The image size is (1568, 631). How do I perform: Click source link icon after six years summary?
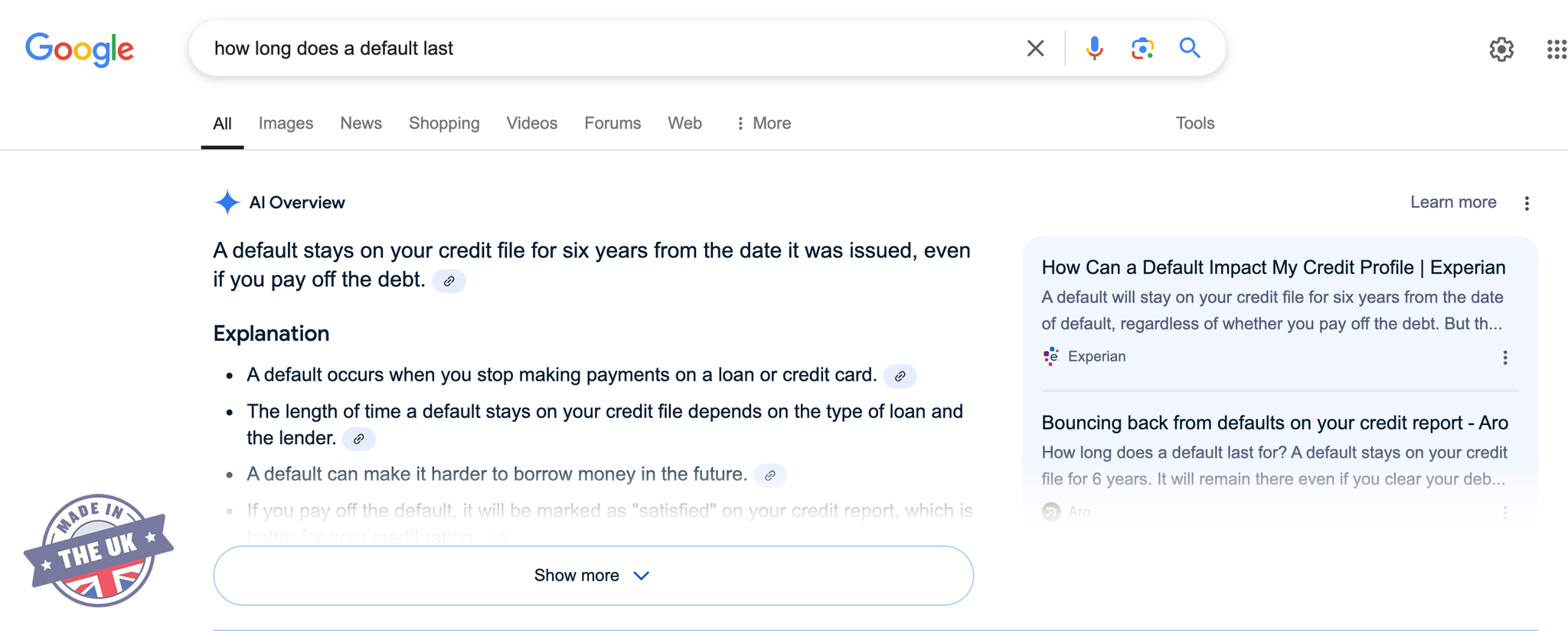pos(449,281)
